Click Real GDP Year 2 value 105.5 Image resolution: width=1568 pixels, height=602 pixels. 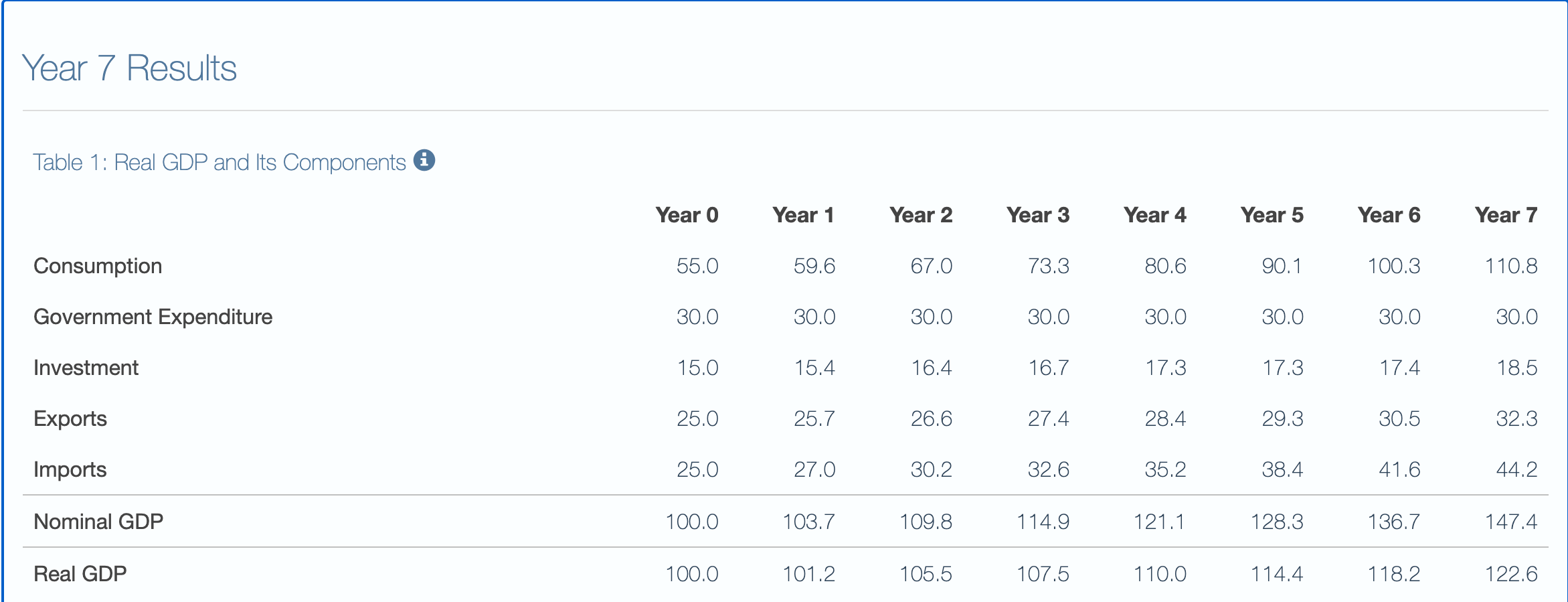point(926,574)
